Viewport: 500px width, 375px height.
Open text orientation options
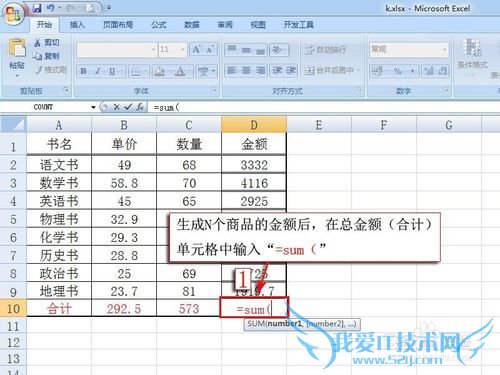[279, 50]
